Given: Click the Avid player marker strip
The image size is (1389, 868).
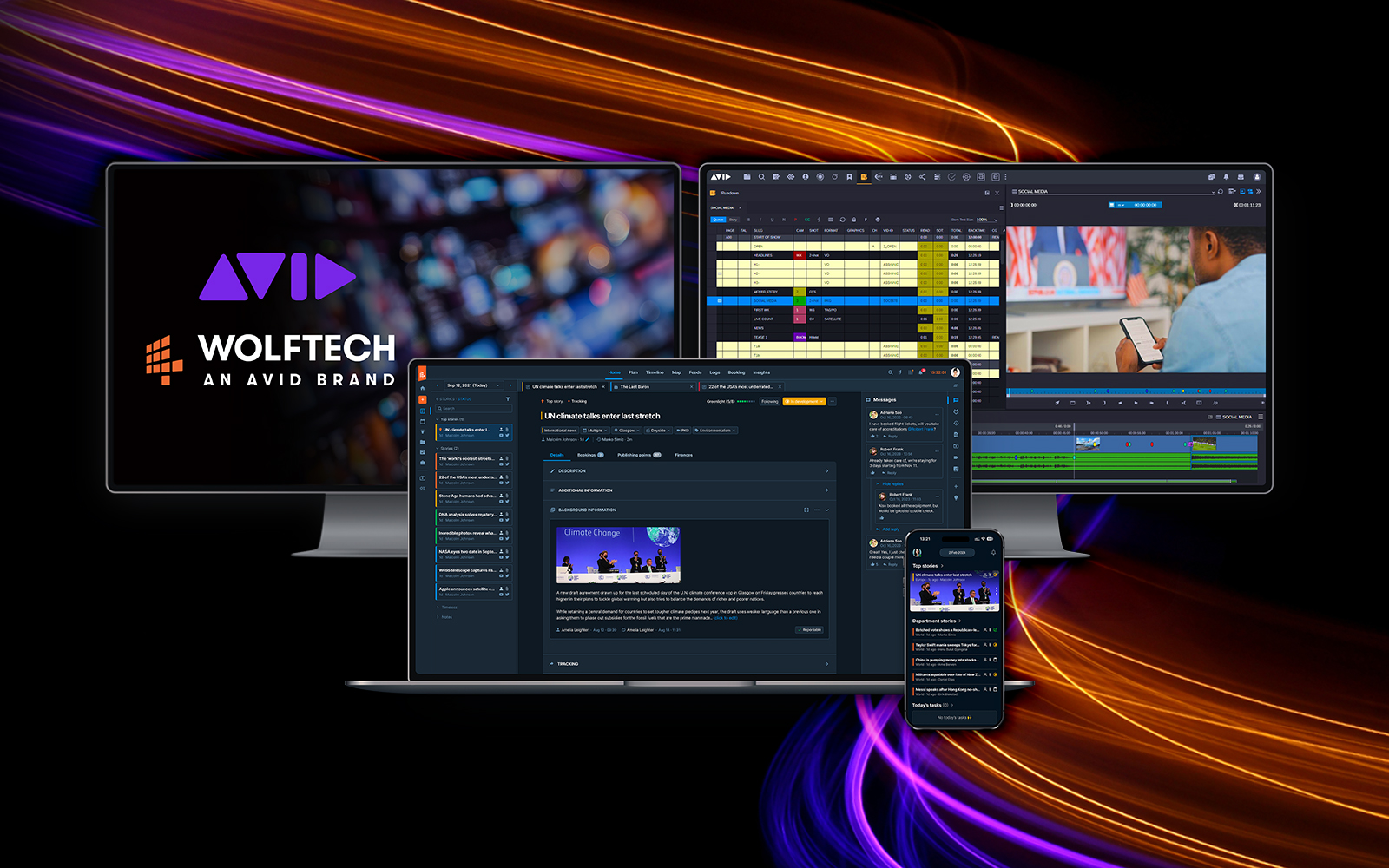Looking at the screenshot, I should click(x=1136, y=391).
